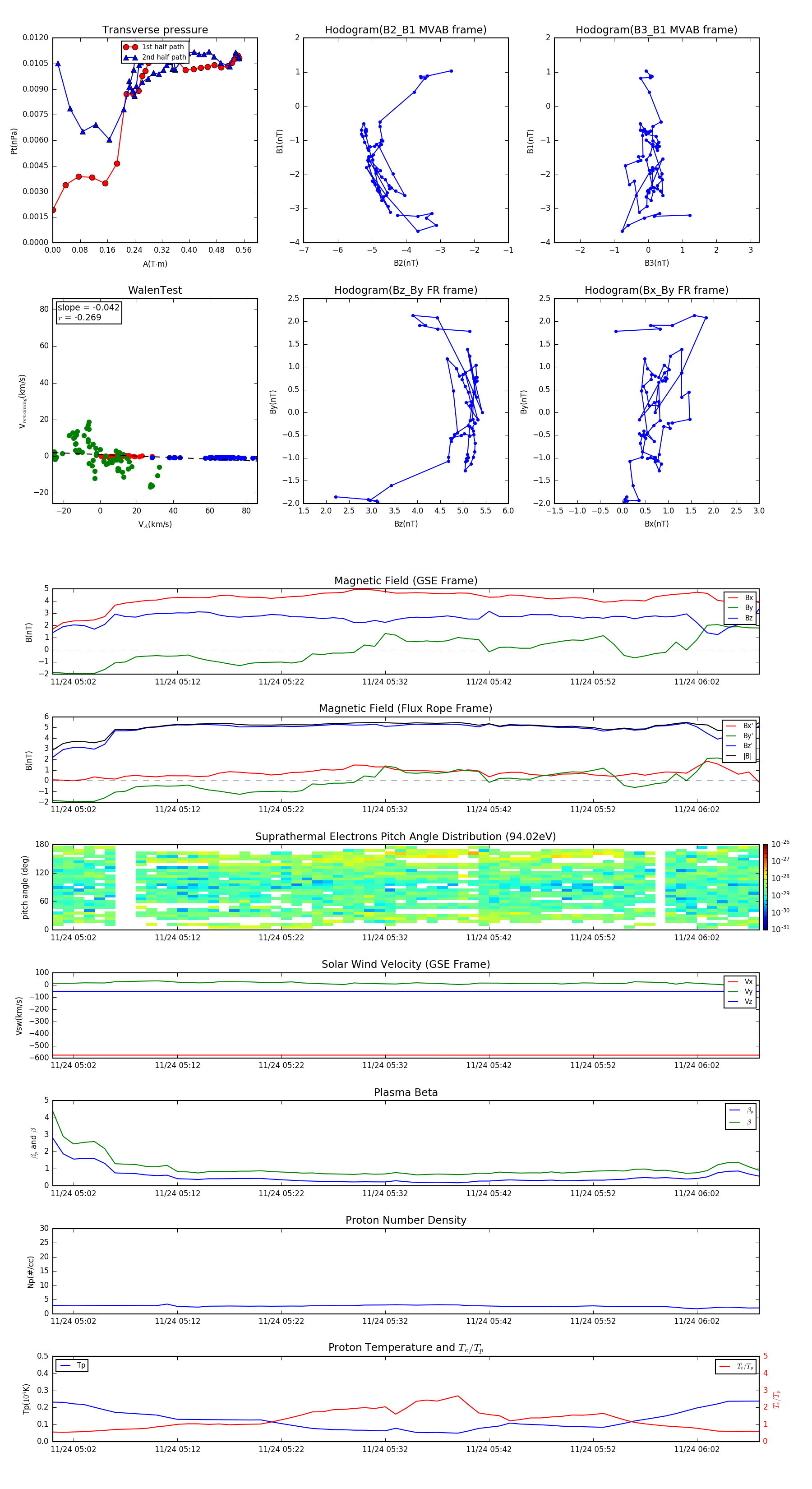
Task: Click the 'Tp(10^6K)' left axis label
Action: [26, 1399]
